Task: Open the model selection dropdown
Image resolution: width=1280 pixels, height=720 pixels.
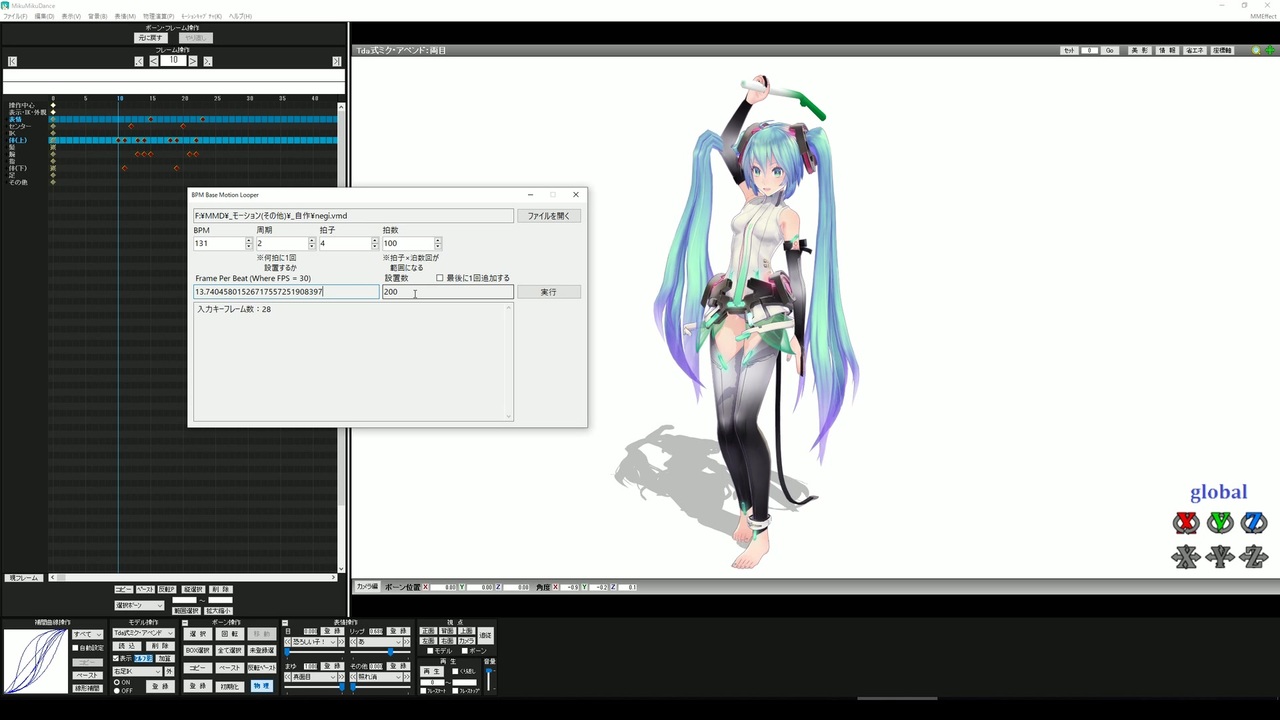Action: [x=143, y=633]
